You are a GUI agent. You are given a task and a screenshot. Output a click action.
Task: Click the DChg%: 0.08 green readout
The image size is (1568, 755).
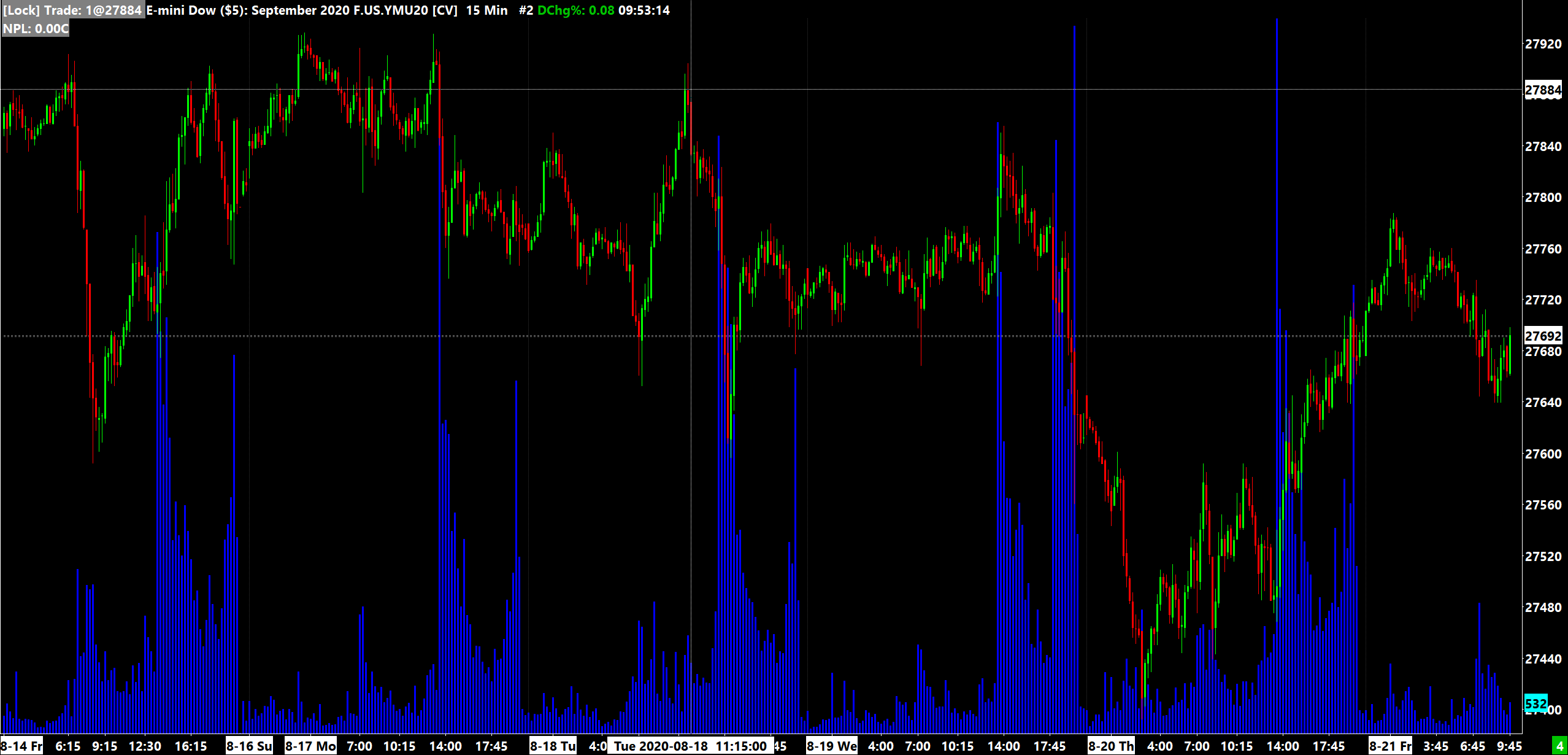(x=575, y=10)
